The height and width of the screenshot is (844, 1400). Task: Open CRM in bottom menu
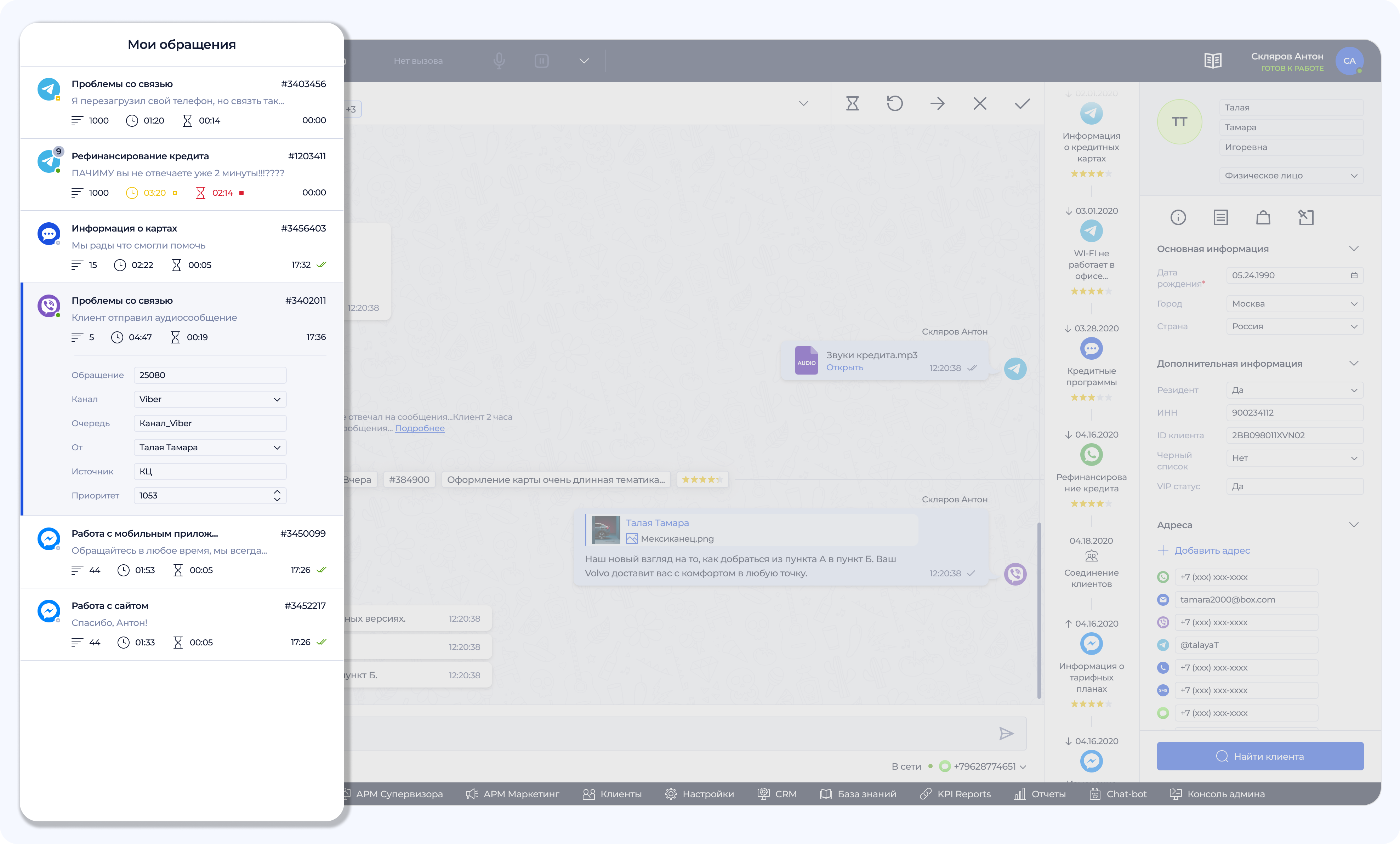[x=777, y=794]
